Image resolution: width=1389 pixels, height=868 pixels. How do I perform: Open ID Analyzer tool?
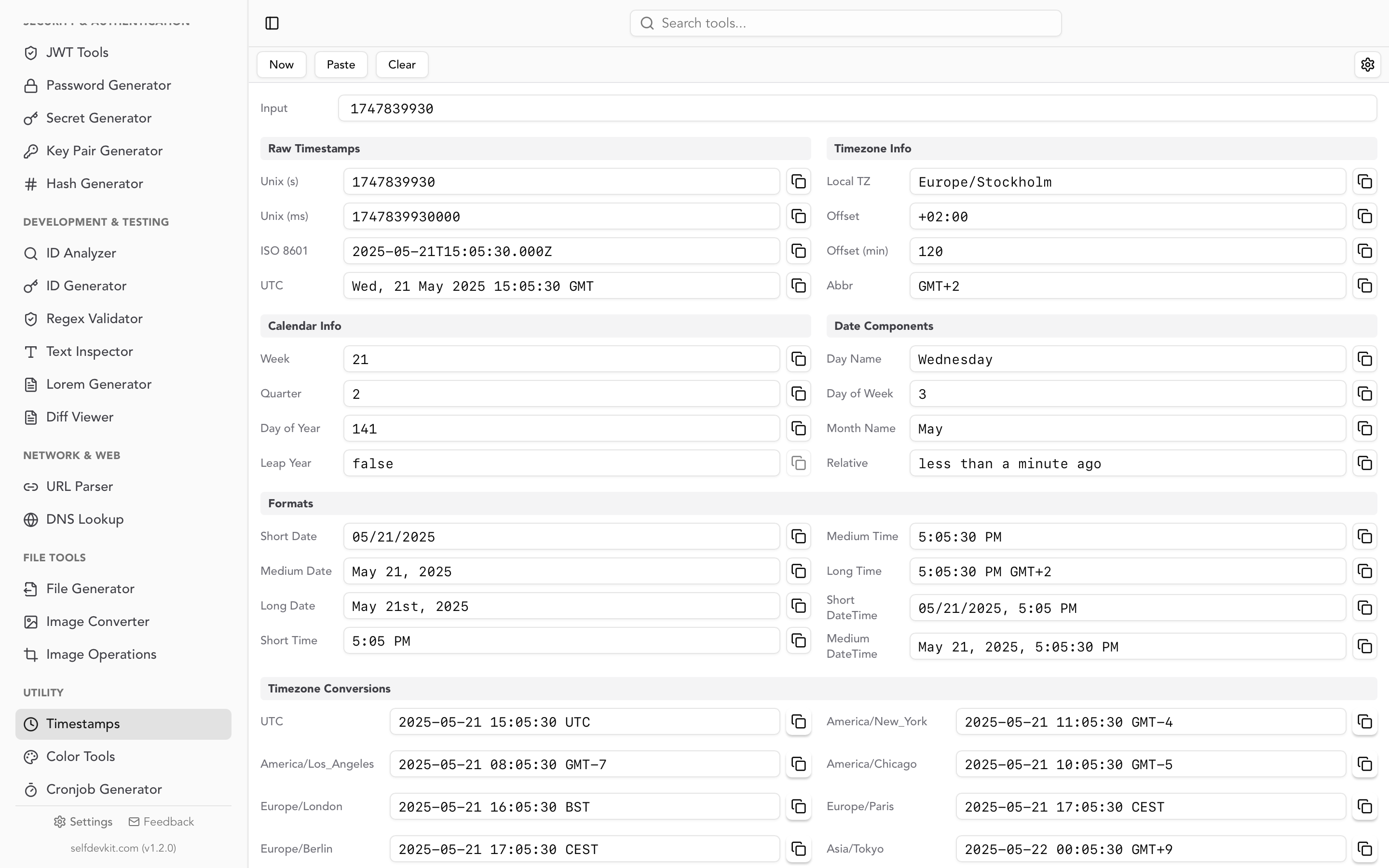[123, 253]
